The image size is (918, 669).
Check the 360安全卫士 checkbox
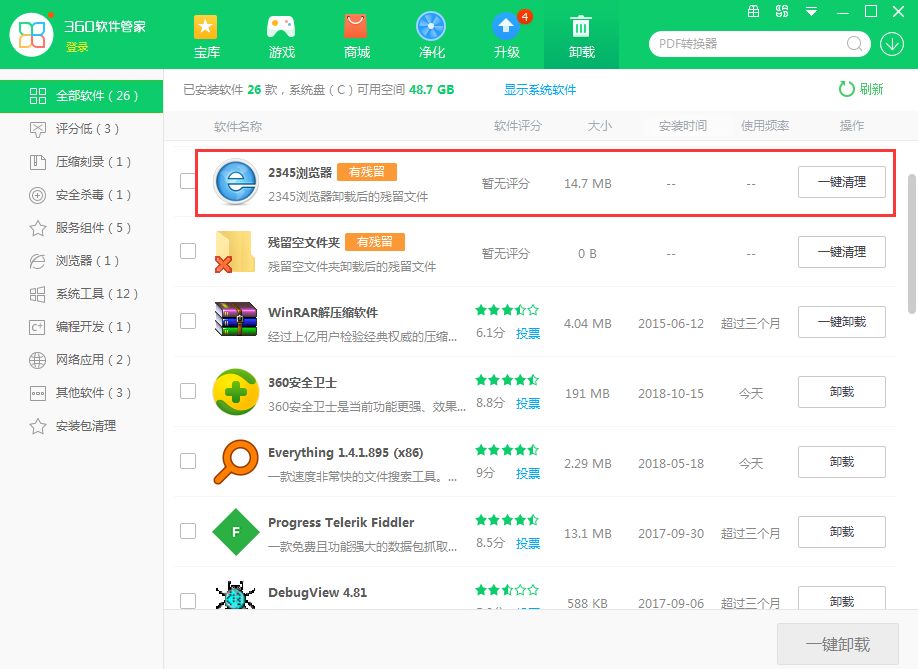coord(187,391)
